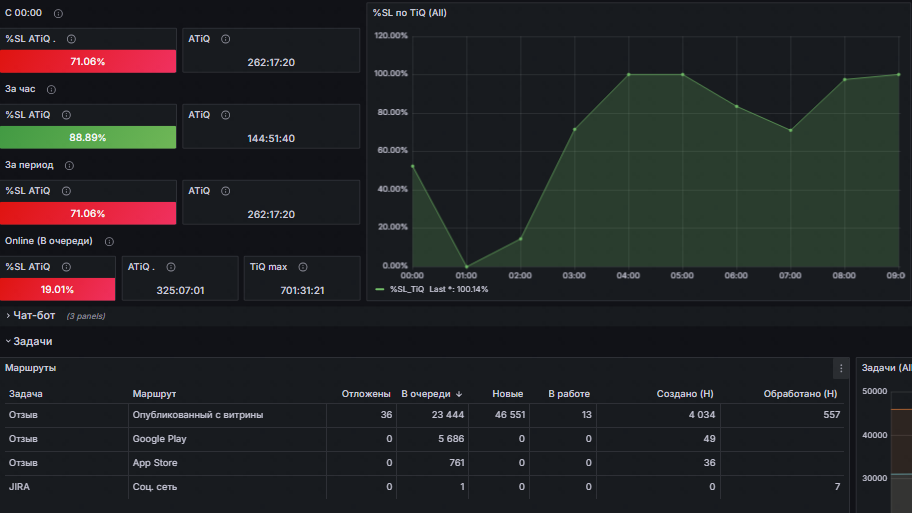Click info icon of %SL ATiQ panel under За период
912x513 pixels.
coord(66,191)
